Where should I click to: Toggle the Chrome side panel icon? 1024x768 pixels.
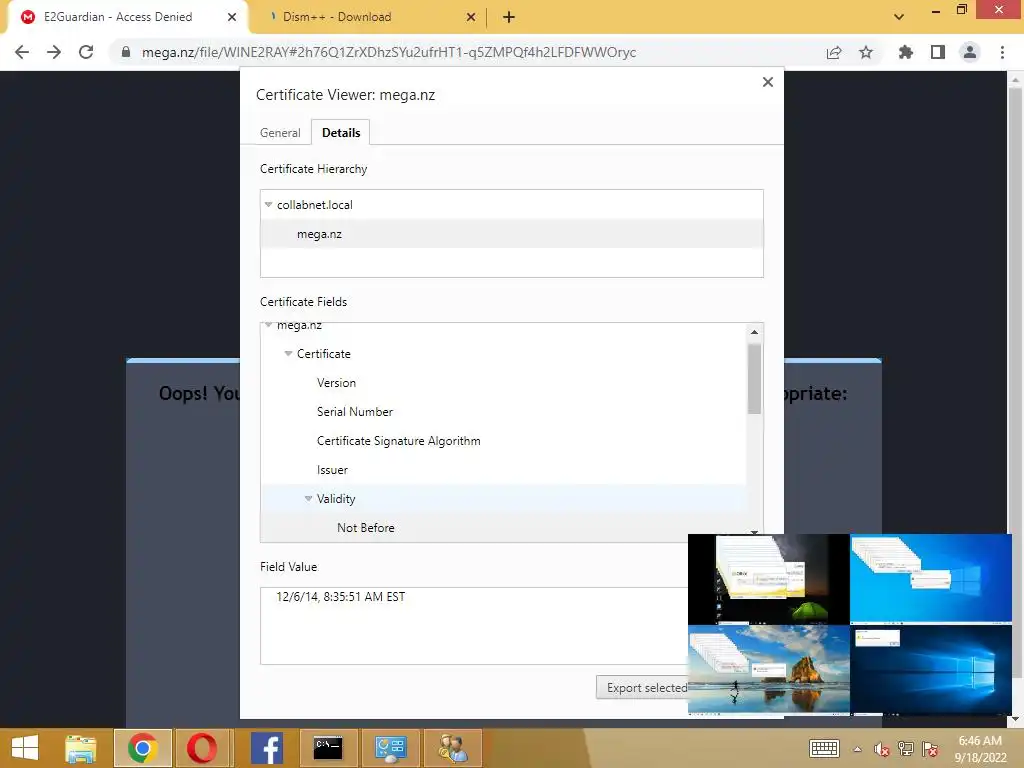[x=938, y=52]
